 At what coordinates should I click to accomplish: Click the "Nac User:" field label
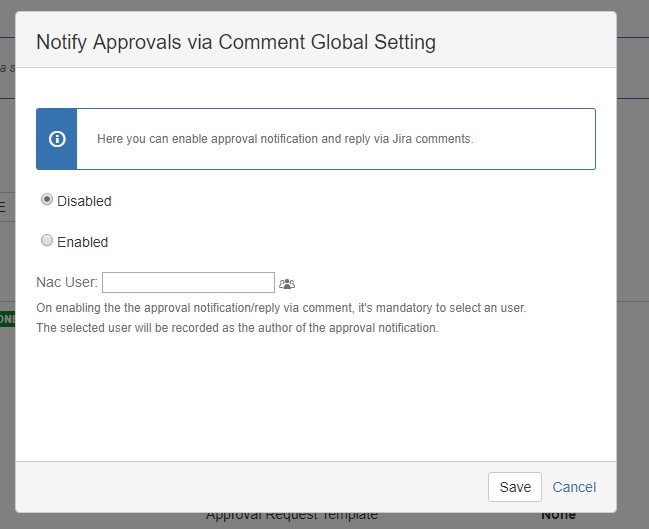(66, 283)
